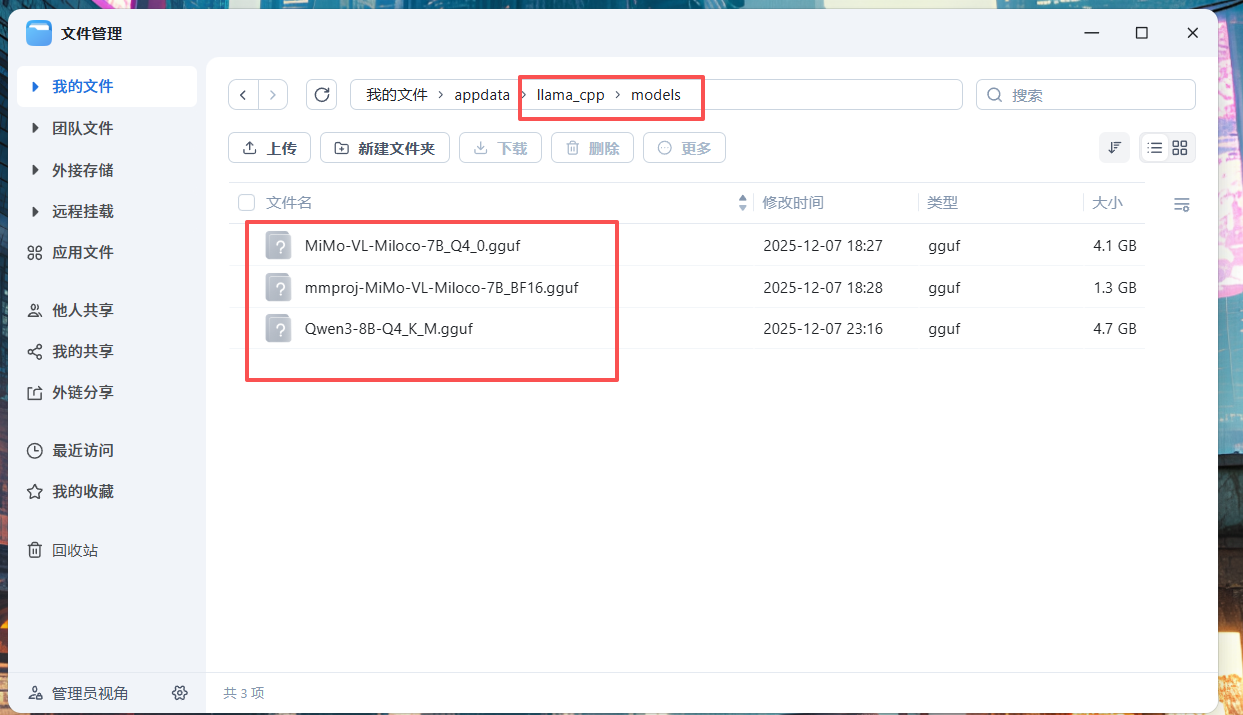Click the 新建文件夹 button

pyautogui.click(x=385, y=148)
